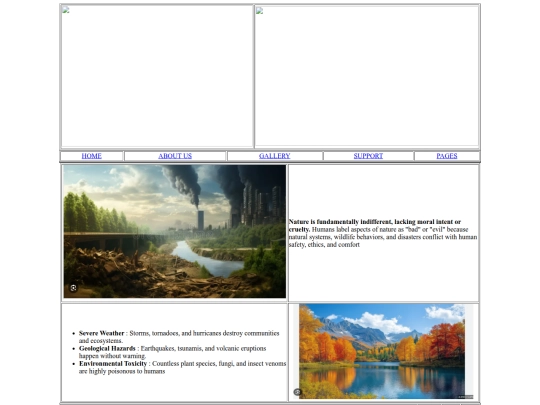Click lens icon on pollution image corner
Screen dimensions: 540x405
(73, 288)
